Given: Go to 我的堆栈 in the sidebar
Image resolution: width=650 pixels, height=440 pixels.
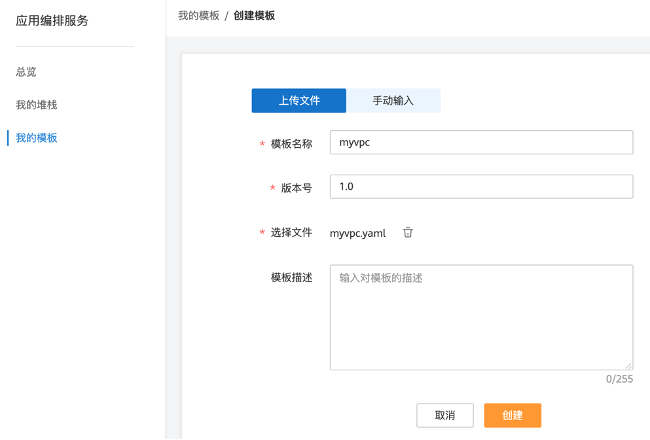Looking at the screenshot, I should pos(37,105).
